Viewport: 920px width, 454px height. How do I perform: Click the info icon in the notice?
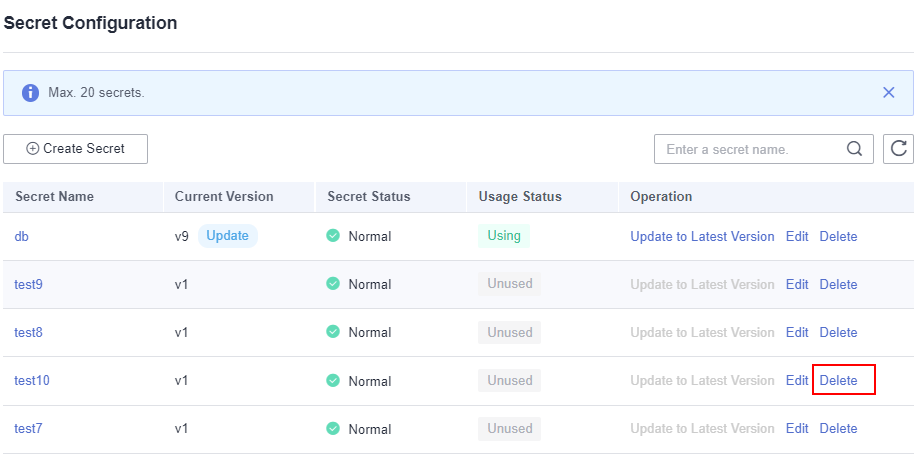point(31,92)
